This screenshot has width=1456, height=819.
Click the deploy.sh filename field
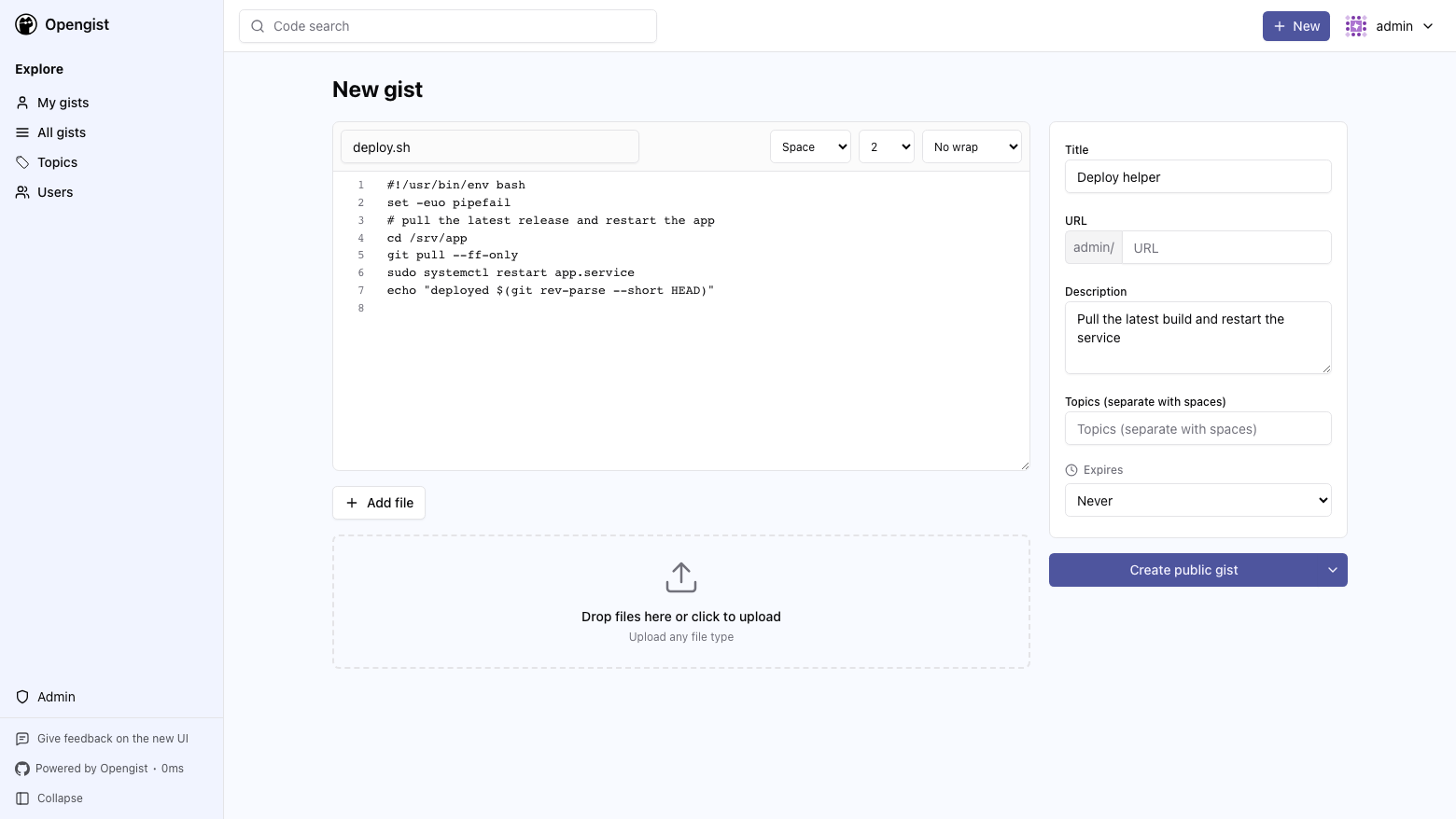490,146
